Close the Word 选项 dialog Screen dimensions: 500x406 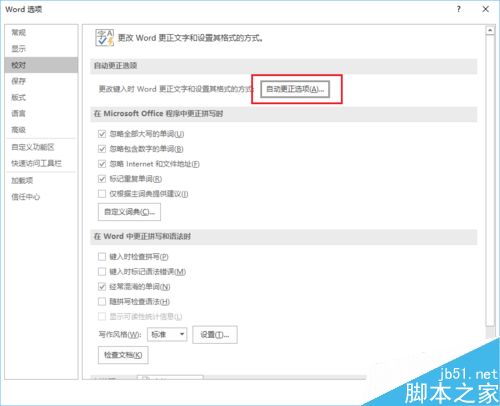486,9
